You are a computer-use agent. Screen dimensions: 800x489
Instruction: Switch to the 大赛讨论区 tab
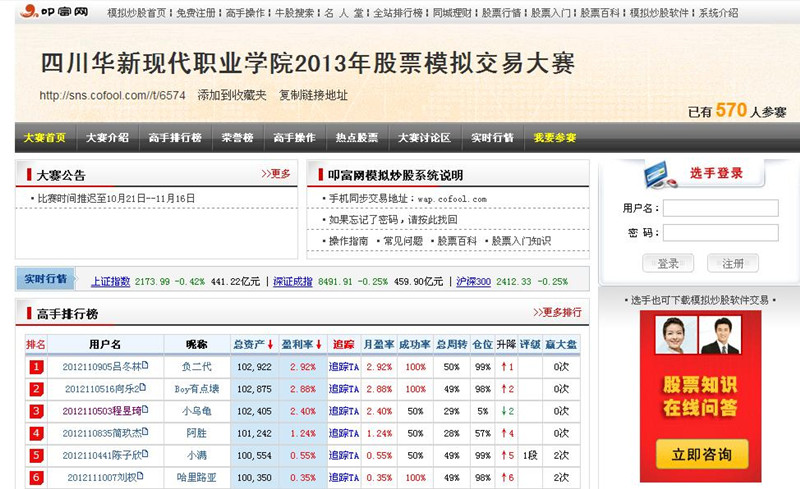point(424,138)
